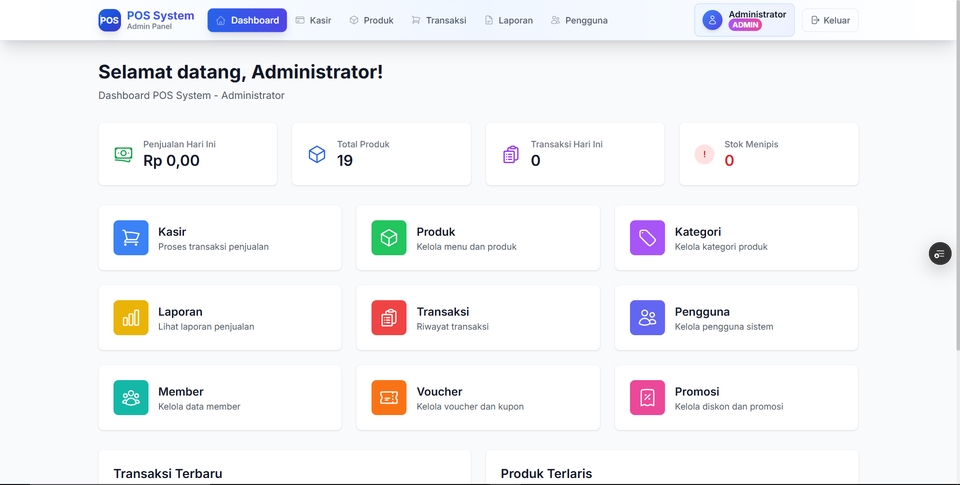Click the page's vertical scrollbar

pos(956,200)
